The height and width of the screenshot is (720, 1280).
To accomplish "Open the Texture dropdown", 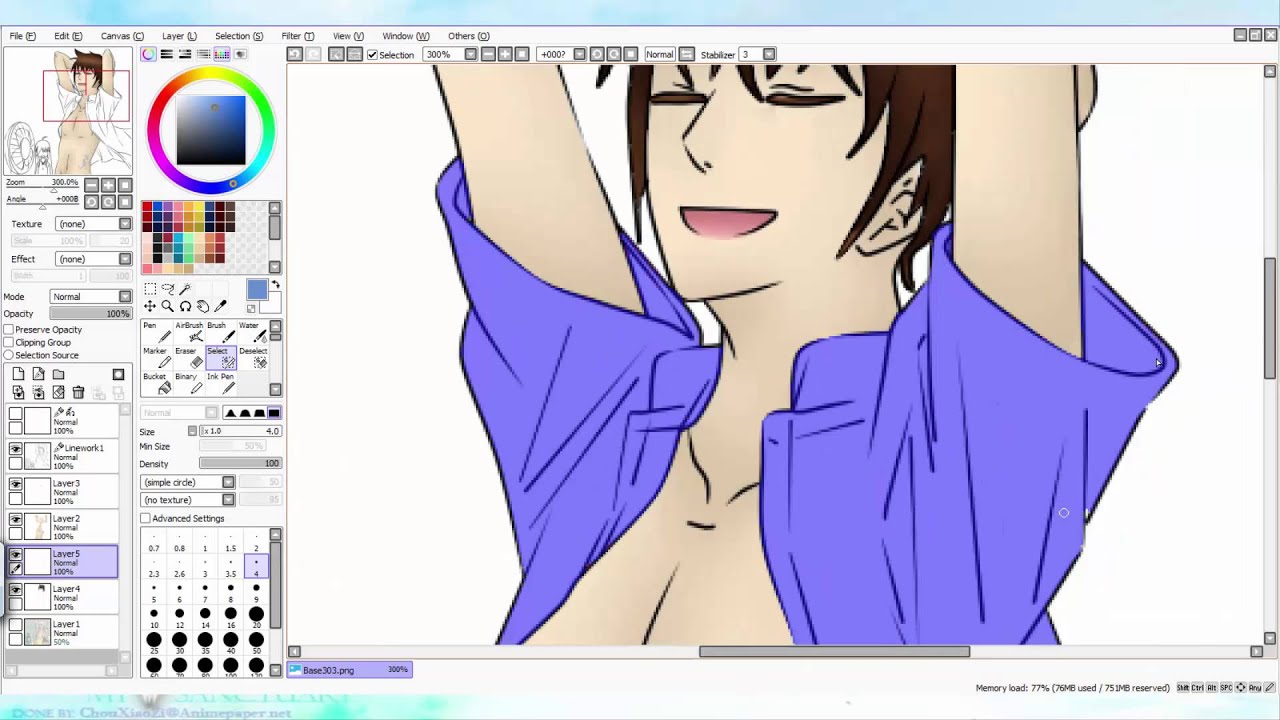I will (93, 224).
